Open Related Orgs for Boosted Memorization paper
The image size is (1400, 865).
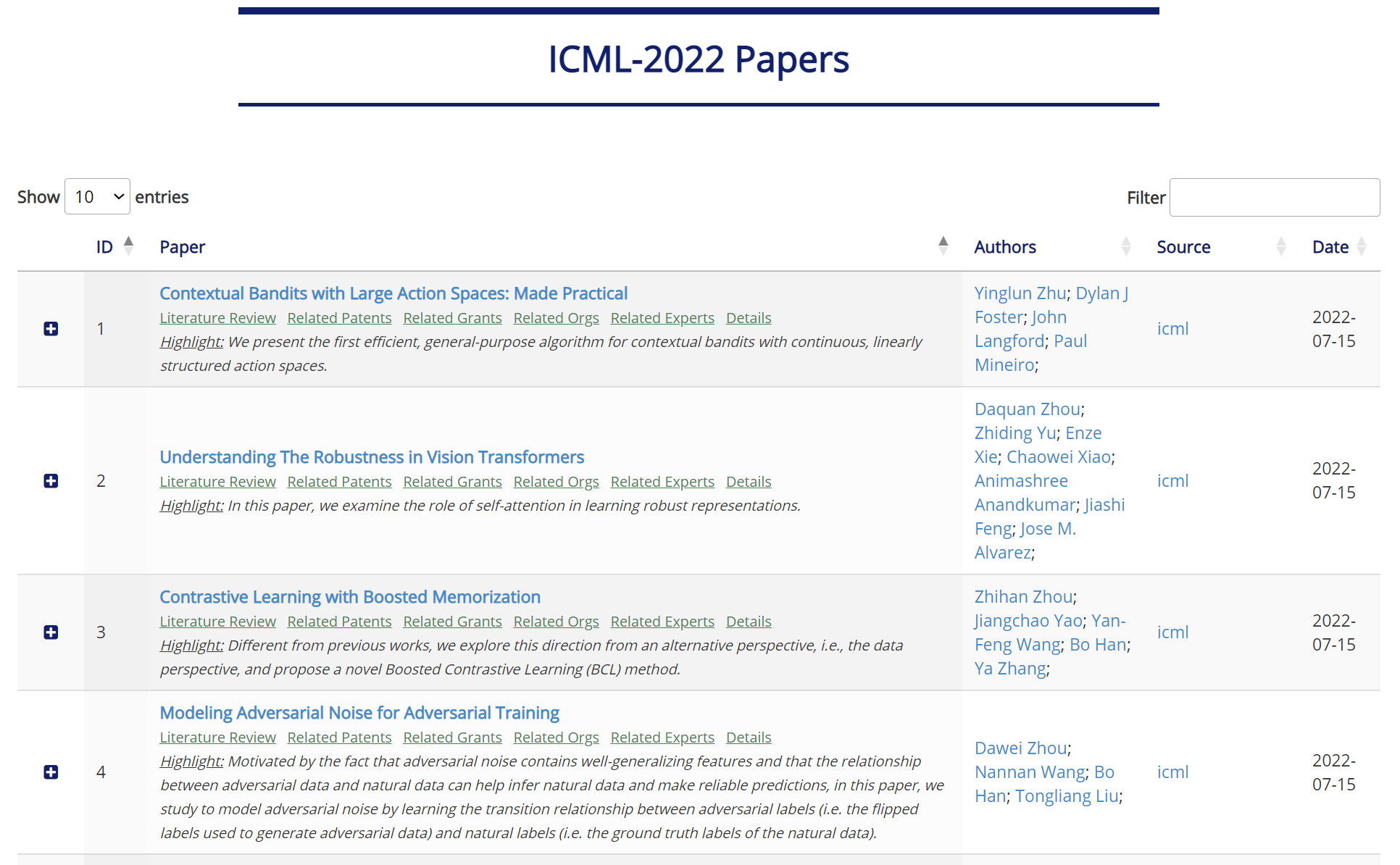[556, 622]
